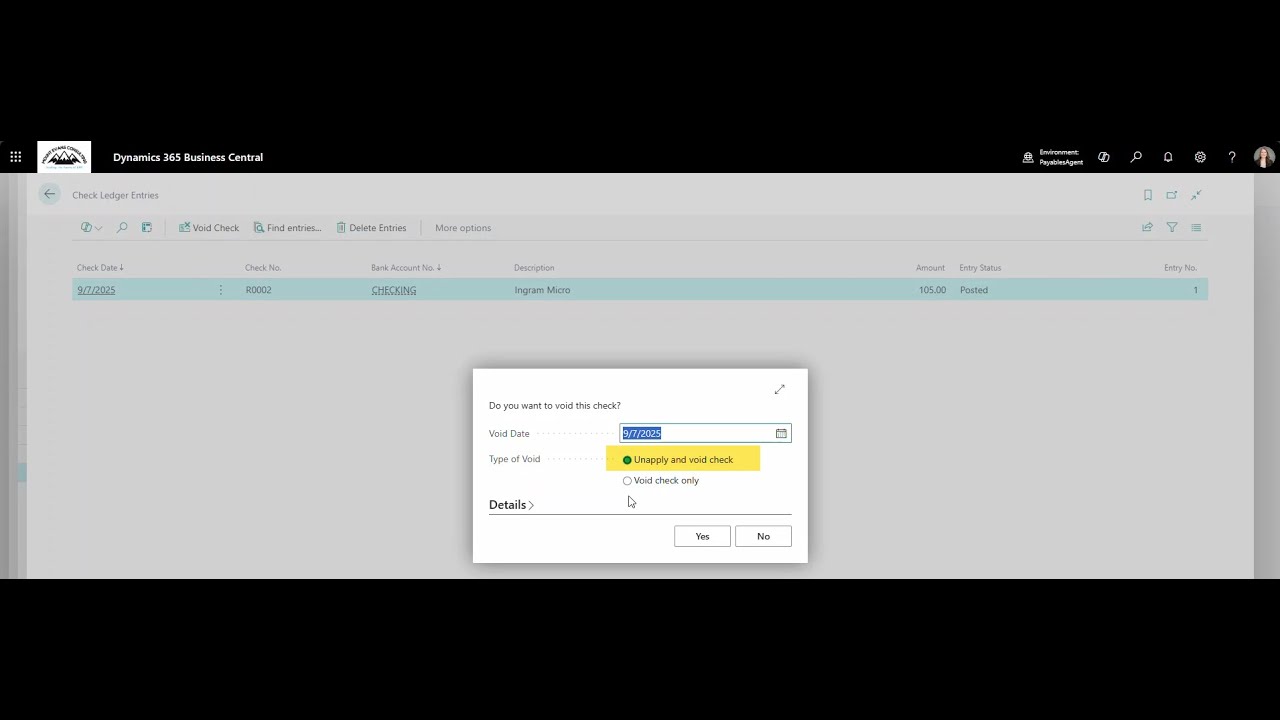Open the Void Date calendar picker

(x=781, y=433)
